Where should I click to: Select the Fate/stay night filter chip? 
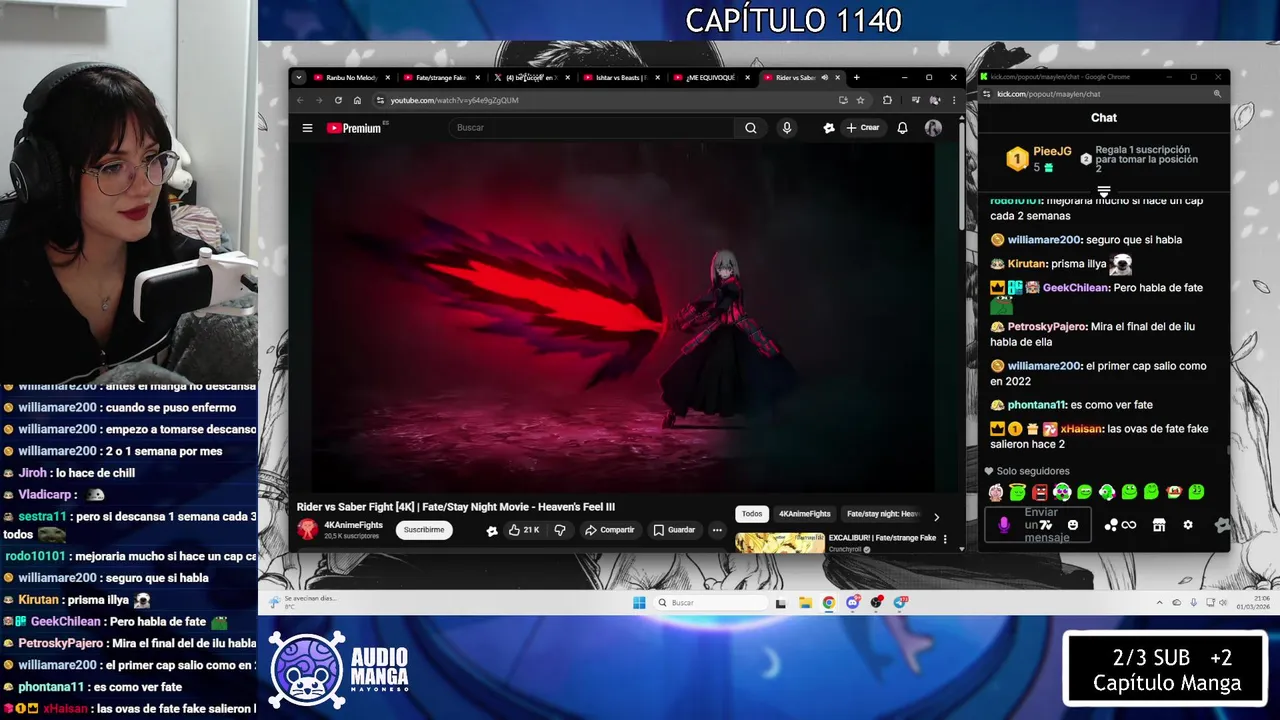[883, 514]
